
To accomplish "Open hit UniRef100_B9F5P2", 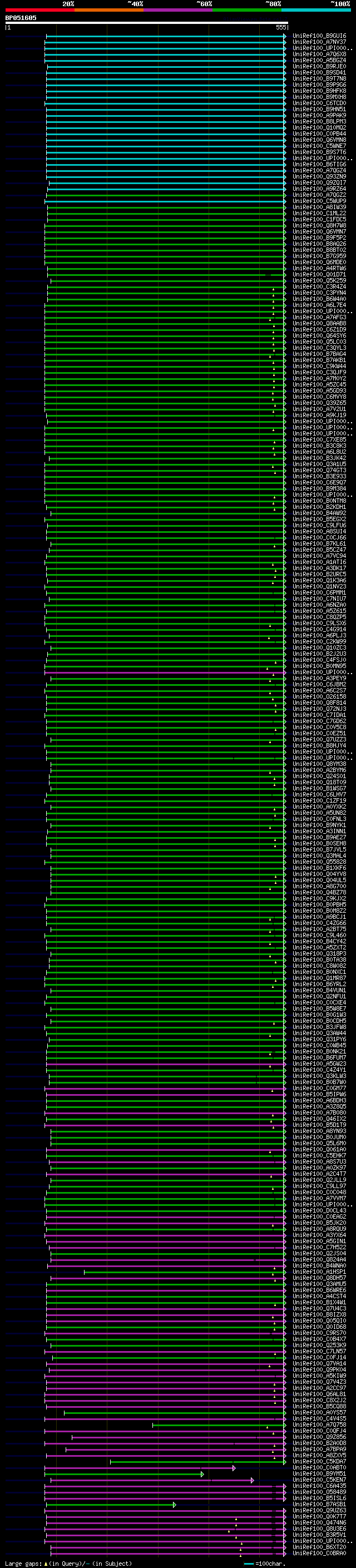I will click(x=319, y=238).
